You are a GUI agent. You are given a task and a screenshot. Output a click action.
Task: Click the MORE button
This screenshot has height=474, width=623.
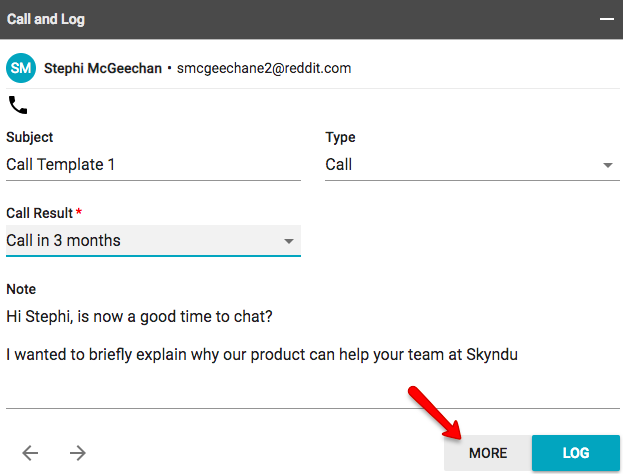click(x=488, y=453)
